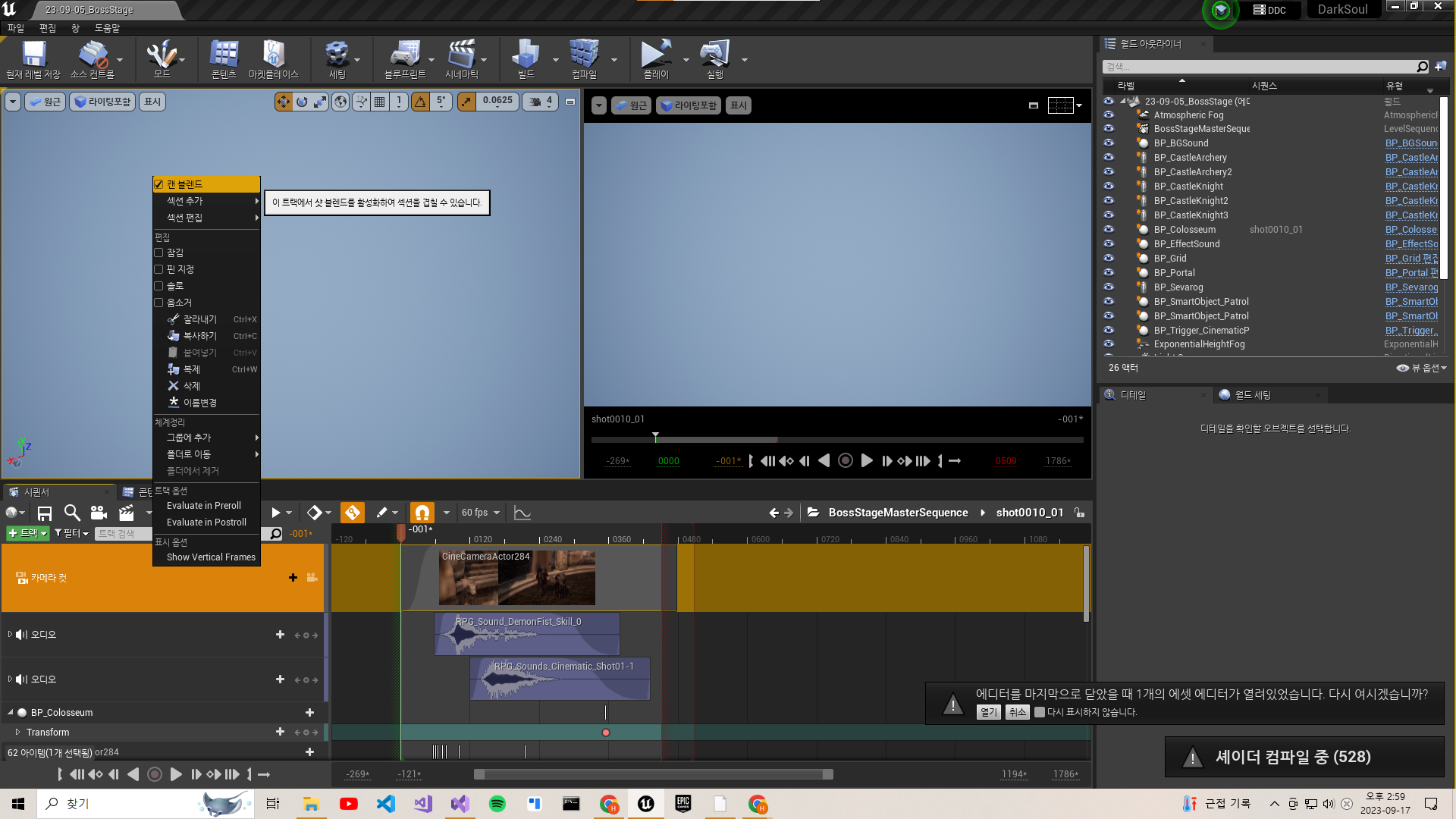Click the 열기 button in the notification
Viewport: 1456px width, 819px height.
pos(988,712)
